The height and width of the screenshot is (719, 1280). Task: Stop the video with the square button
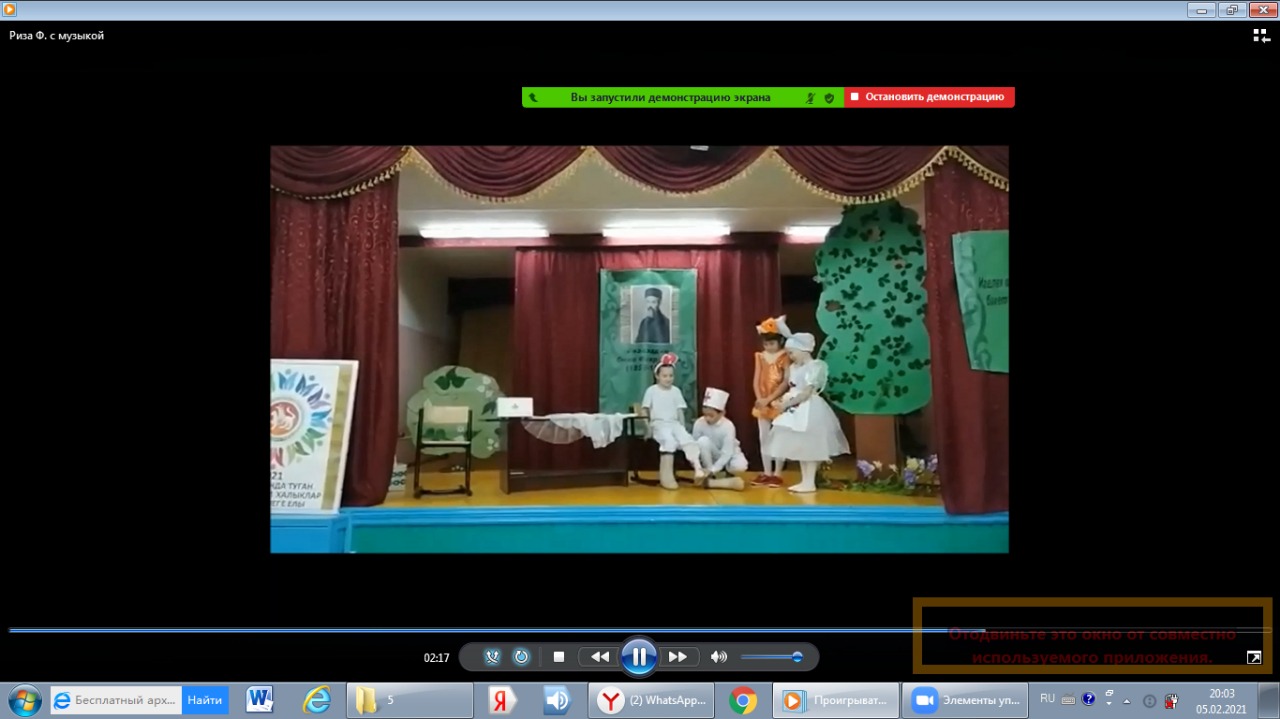pyautogui.click(x=559, y=657)
